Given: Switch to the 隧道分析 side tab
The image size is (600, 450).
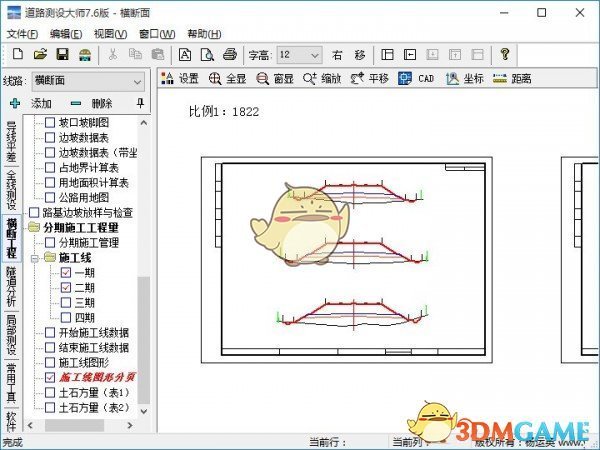Looking at the screenshot, I should [11, 286].
